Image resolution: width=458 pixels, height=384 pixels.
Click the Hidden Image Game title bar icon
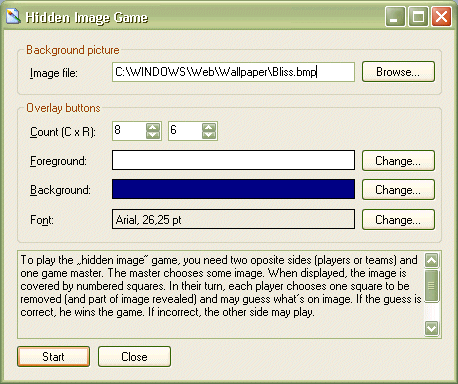tap(13, 17)
